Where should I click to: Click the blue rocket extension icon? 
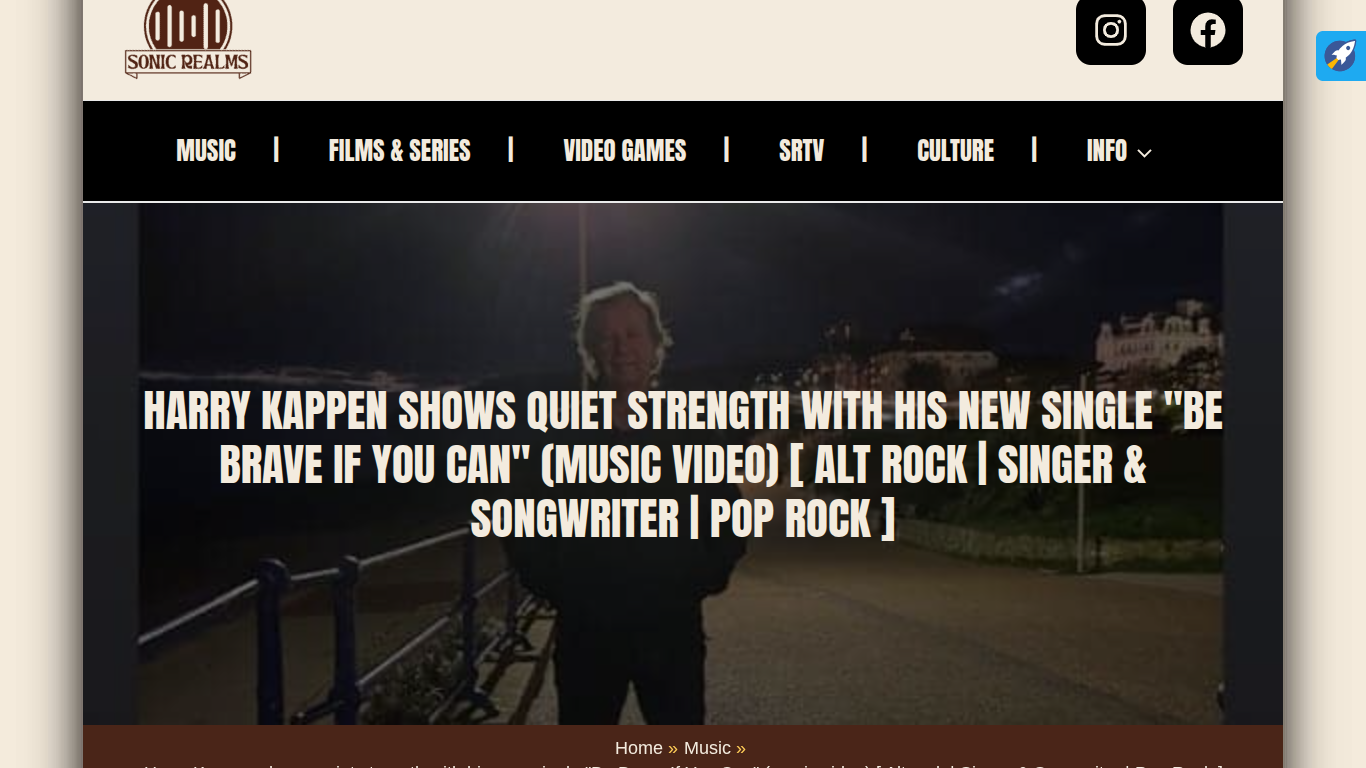click(1341, 56)
